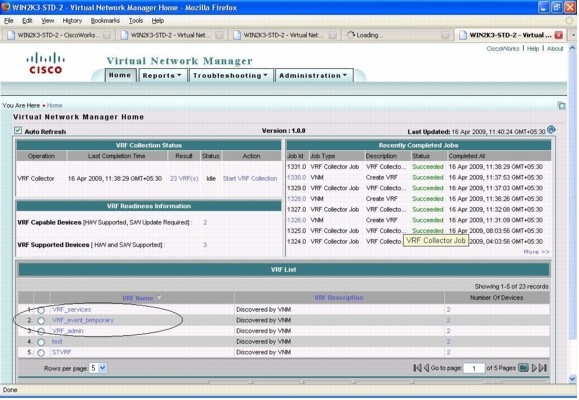This screenshot has width=579, height=400.
Task: Expand the Administration menu
Action: click(x=314, y=75)
